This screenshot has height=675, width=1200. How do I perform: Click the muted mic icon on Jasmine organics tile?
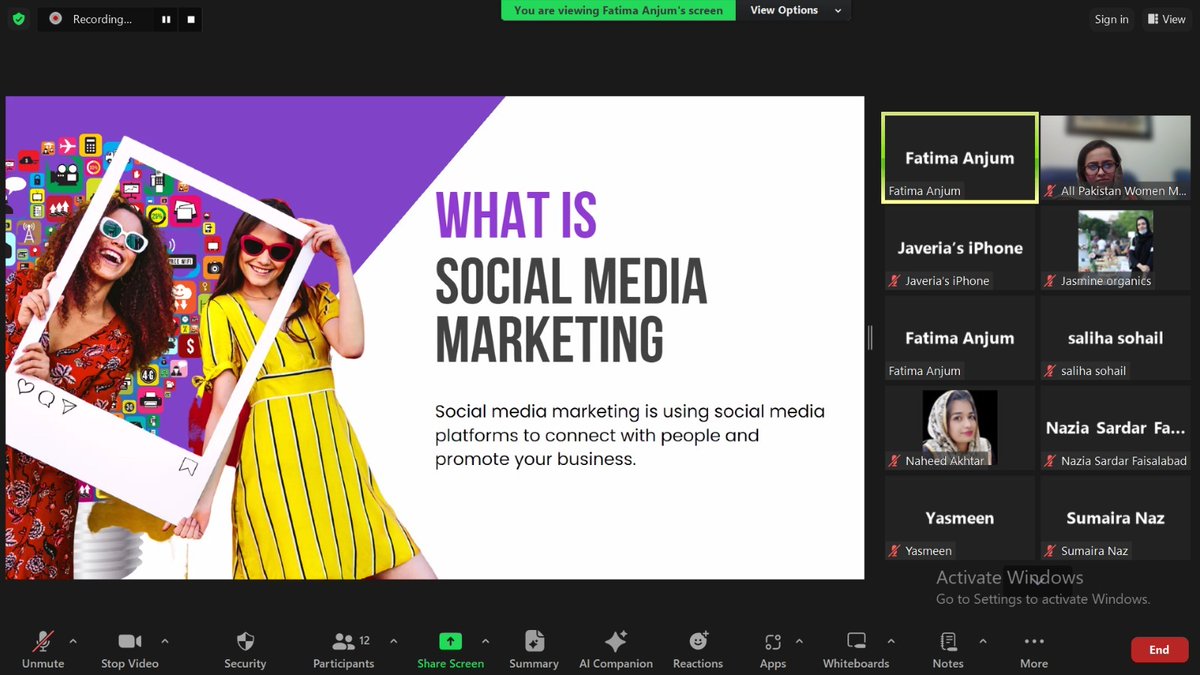pos(1051,281)
